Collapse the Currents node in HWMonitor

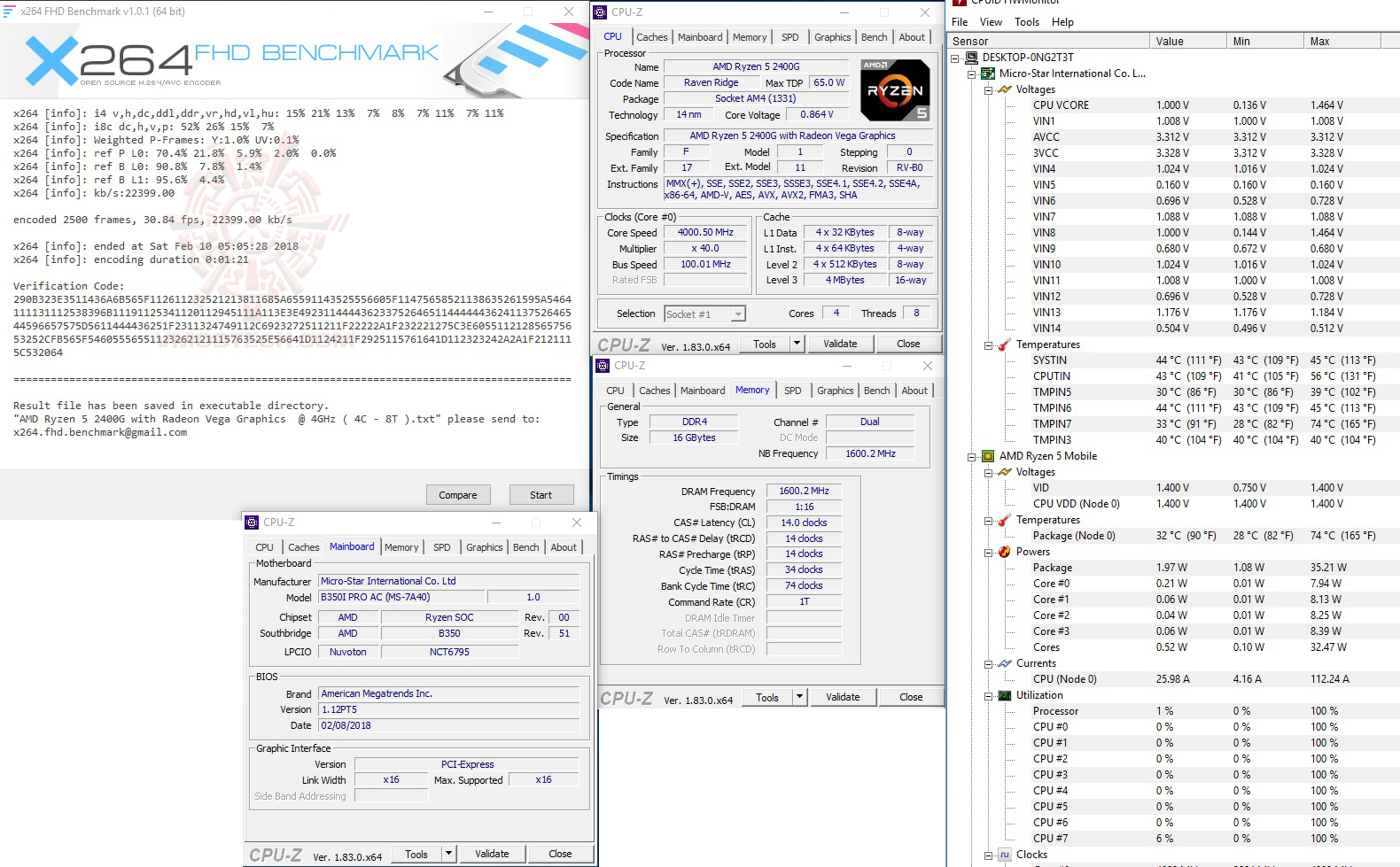[988, 664]
